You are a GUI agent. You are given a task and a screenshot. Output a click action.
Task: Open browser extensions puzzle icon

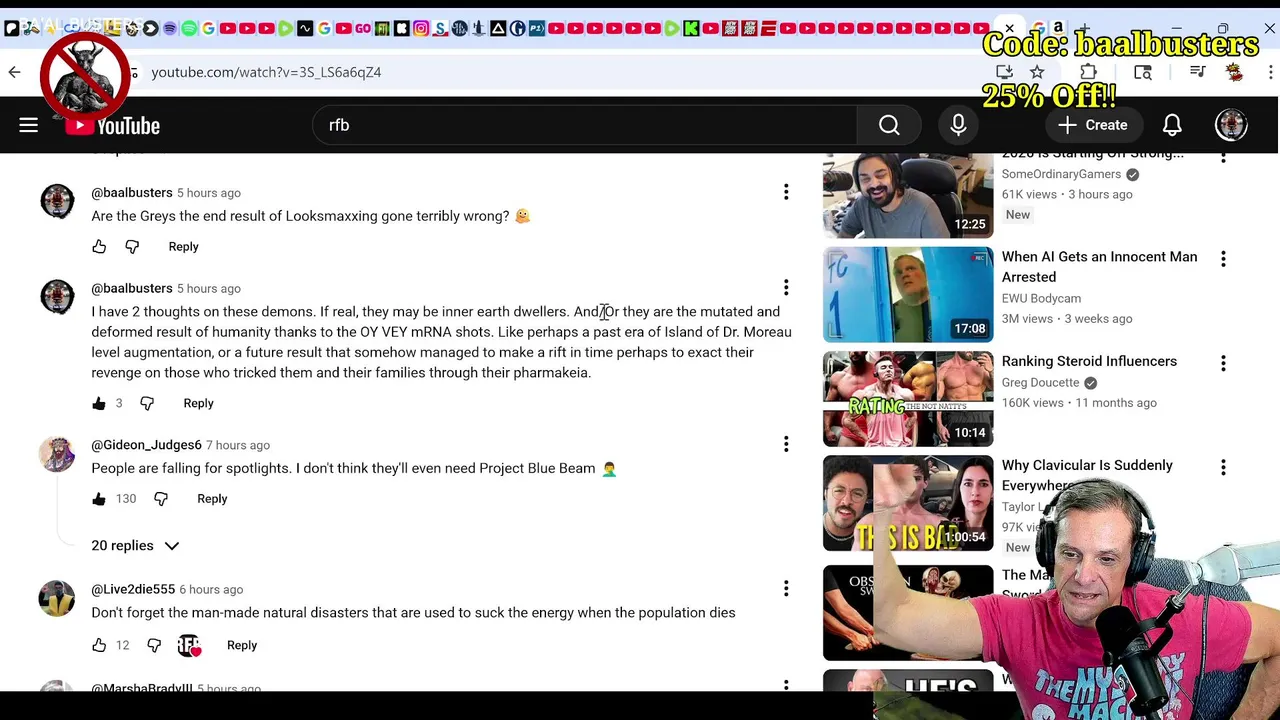tap(1088, 72)
